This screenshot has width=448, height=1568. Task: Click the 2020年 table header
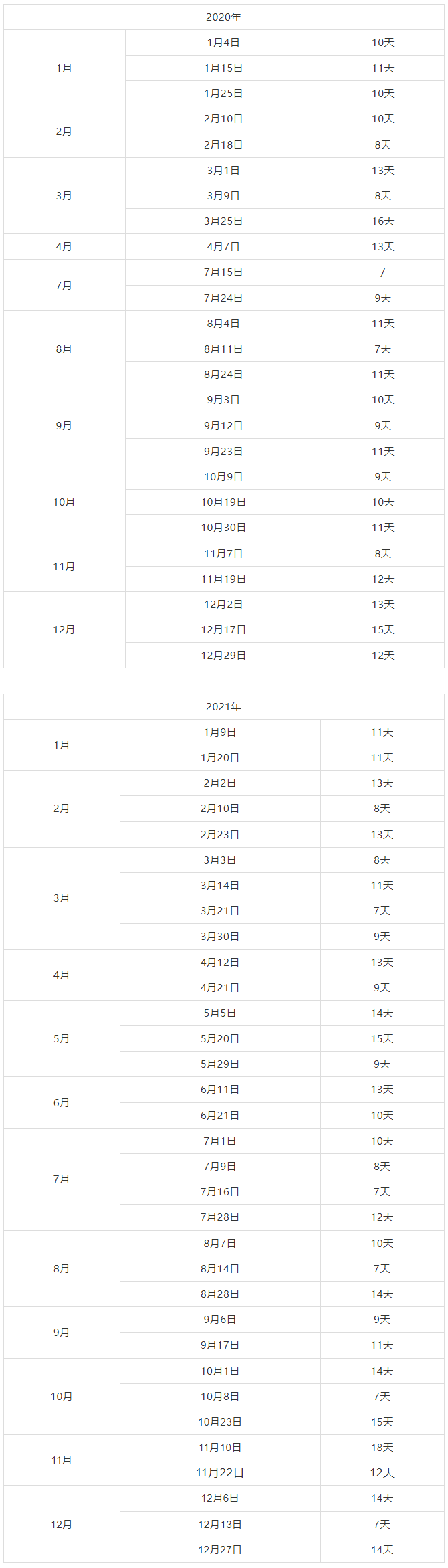tap(223, 17)
